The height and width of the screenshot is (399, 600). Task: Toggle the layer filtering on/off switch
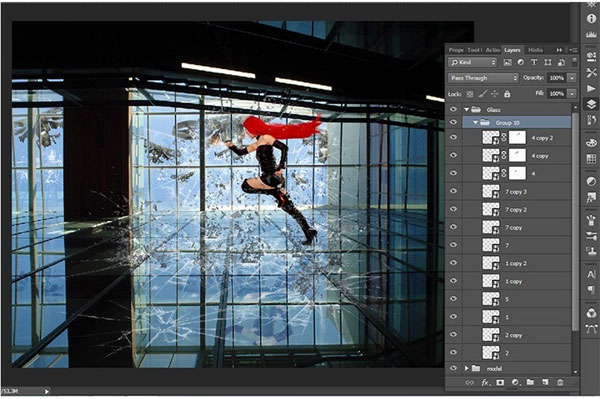point(574,62)
